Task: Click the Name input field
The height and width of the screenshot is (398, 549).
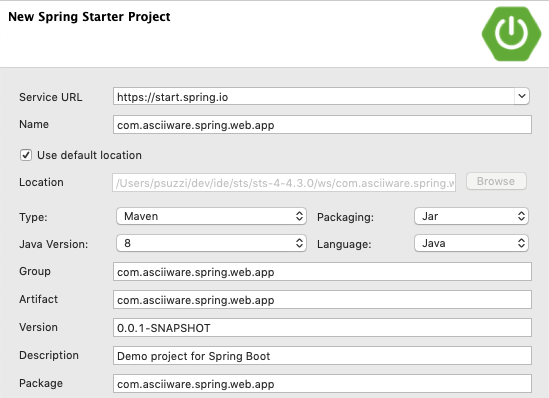Action: pyautogui.click(x=322, y=125)
